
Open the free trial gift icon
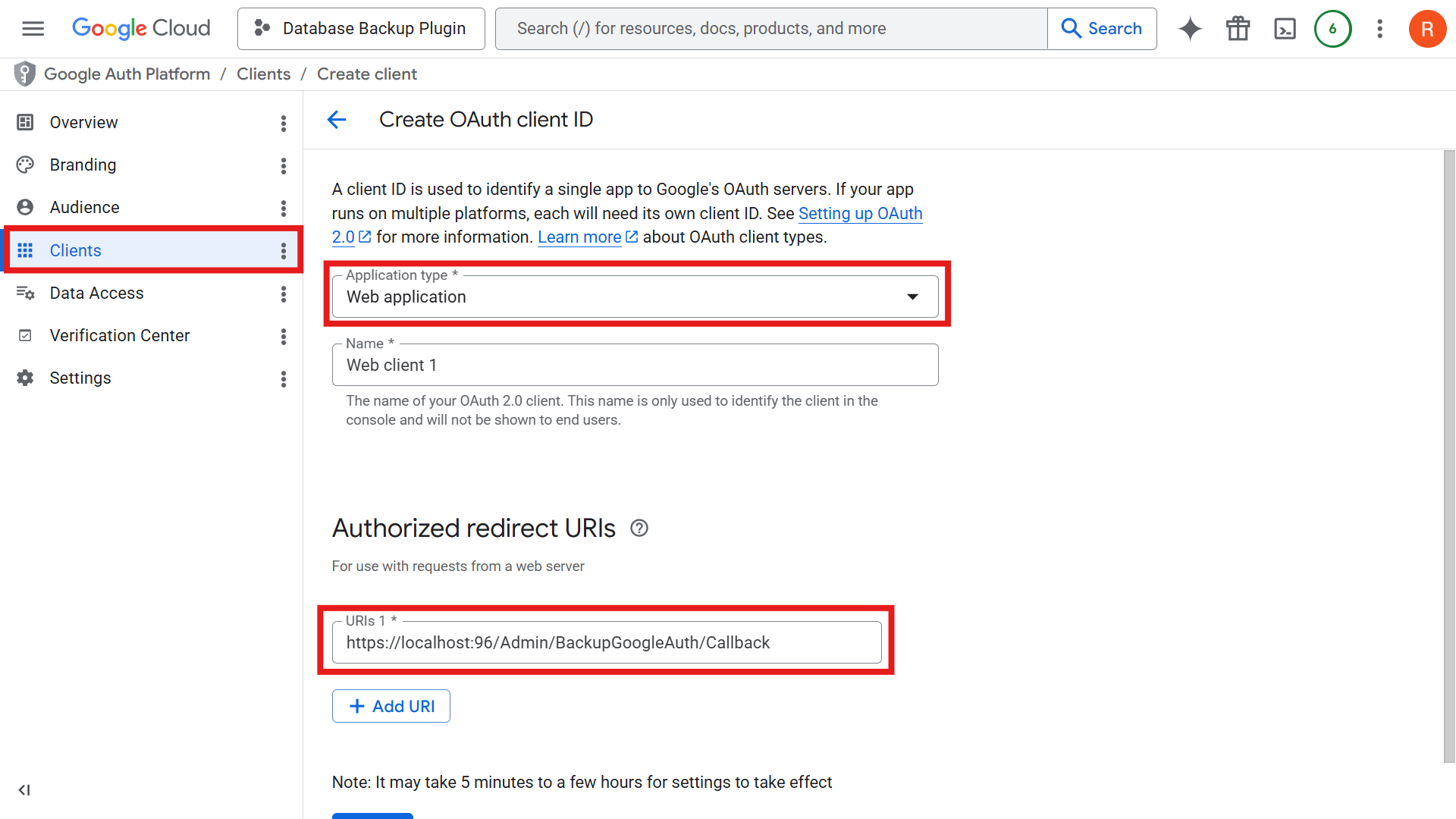coord(1238,29)
